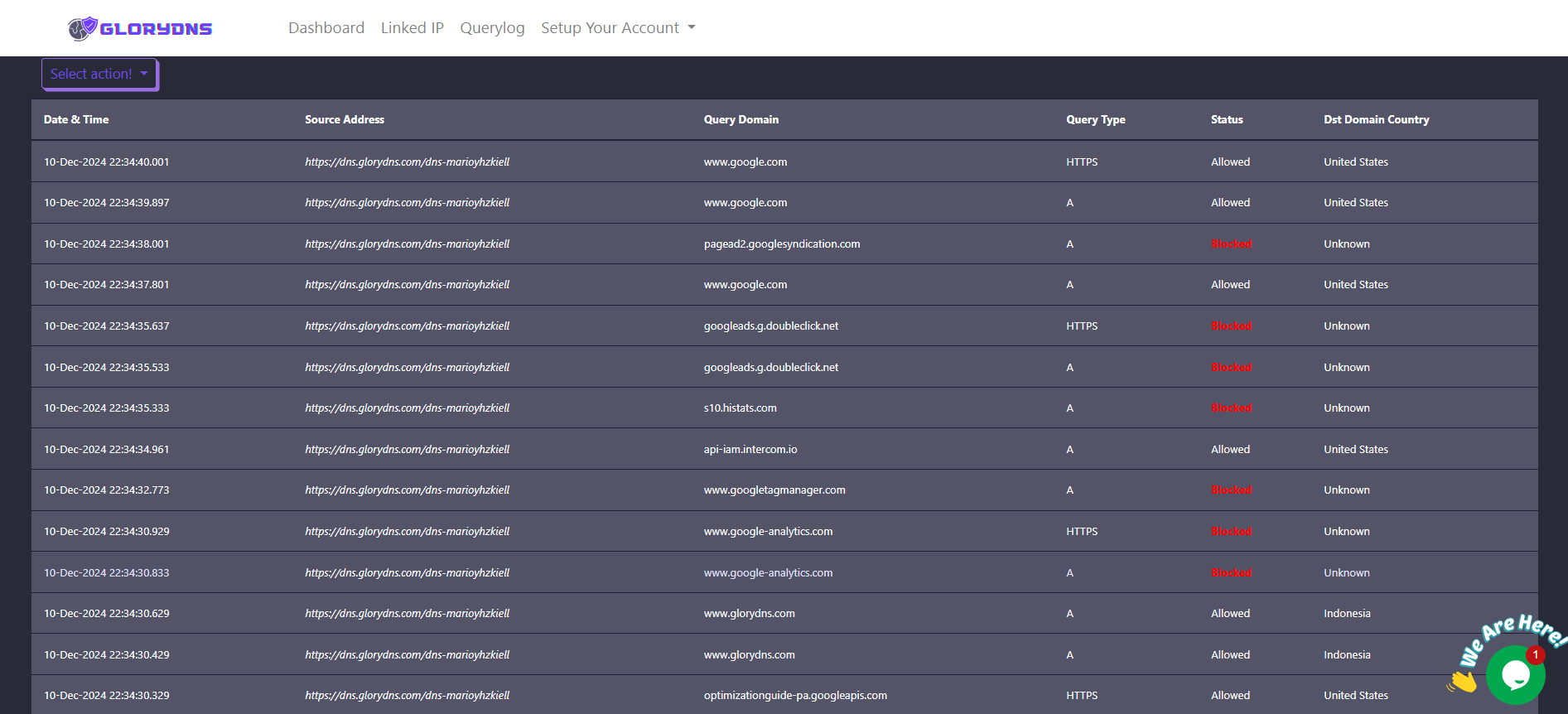Click source address in 22:34:37.801 row
This screenshot has width=1568, height=714.
407,285
